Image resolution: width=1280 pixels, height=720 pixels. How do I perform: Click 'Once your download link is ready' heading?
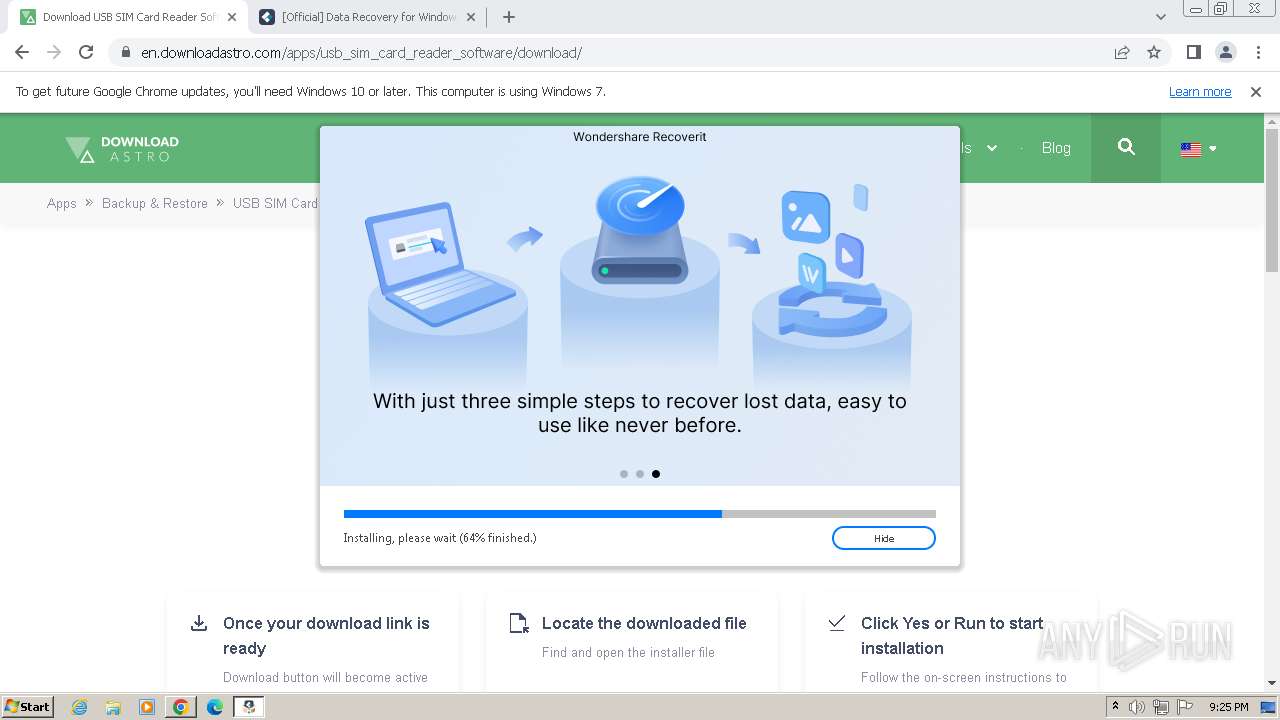pyautogui.click(x=326, y=635)
